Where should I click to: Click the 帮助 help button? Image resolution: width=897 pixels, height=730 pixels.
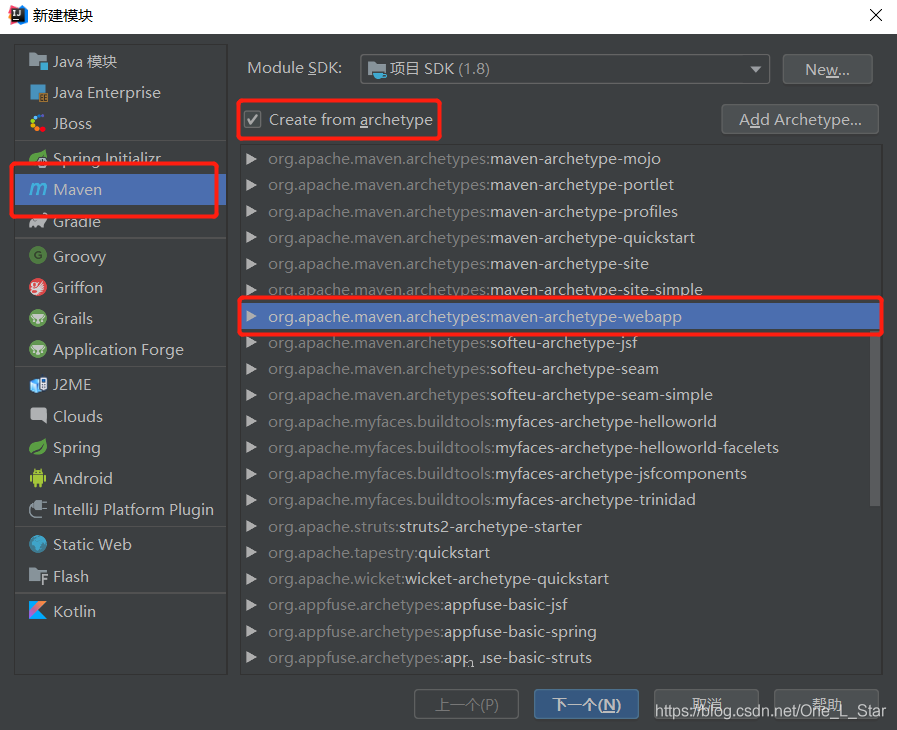pyautogui.click(x=826, y=704)
